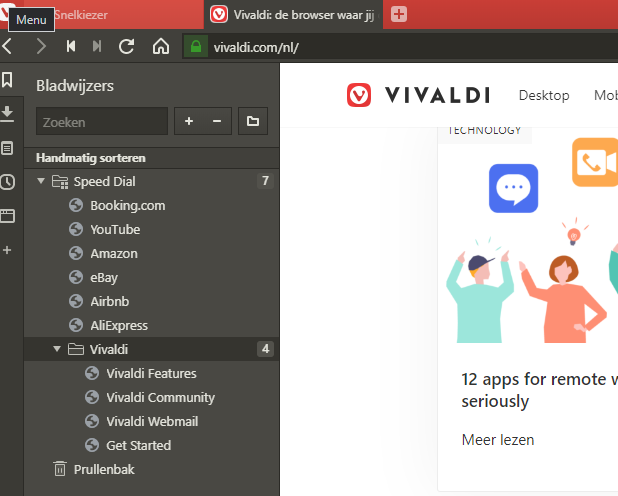
Task: Click the Meer lezen link
Action: point(497,440)
